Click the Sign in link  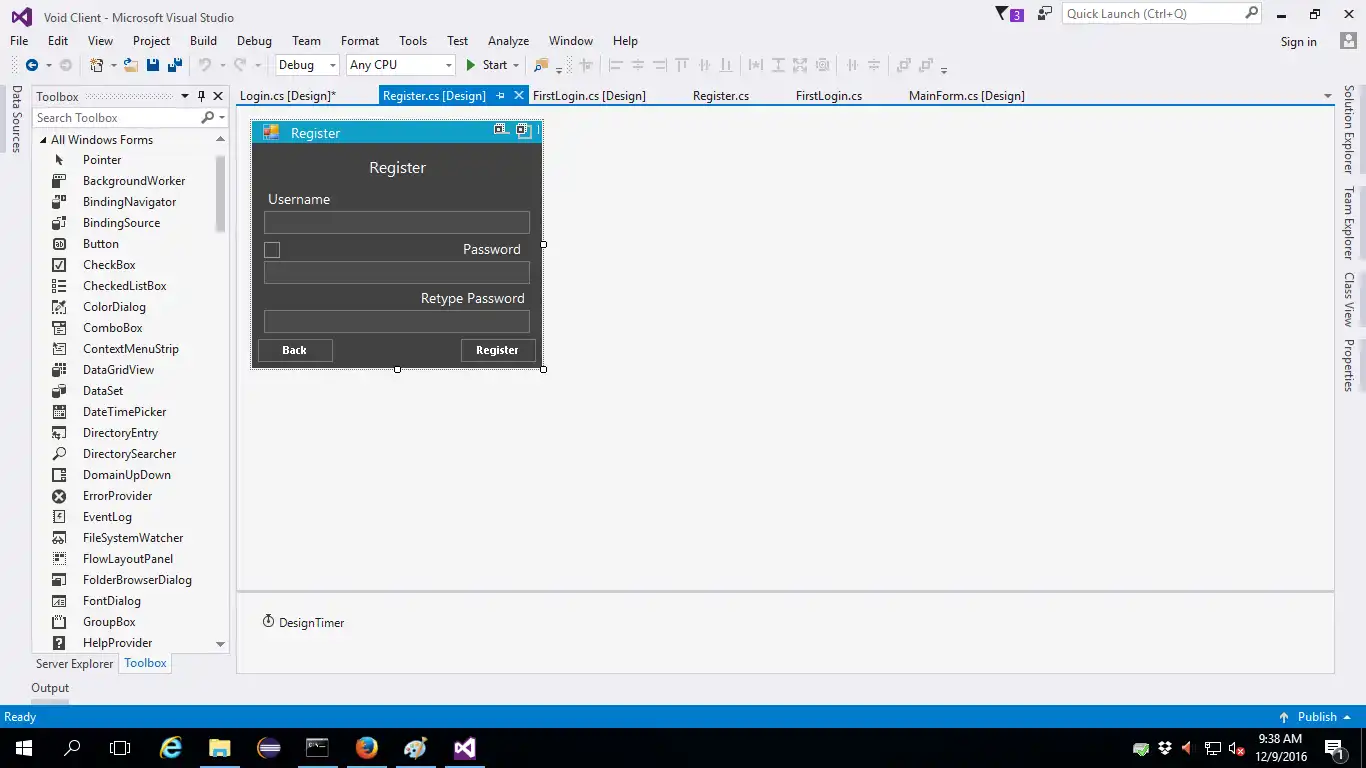[x=1298, y=42]
